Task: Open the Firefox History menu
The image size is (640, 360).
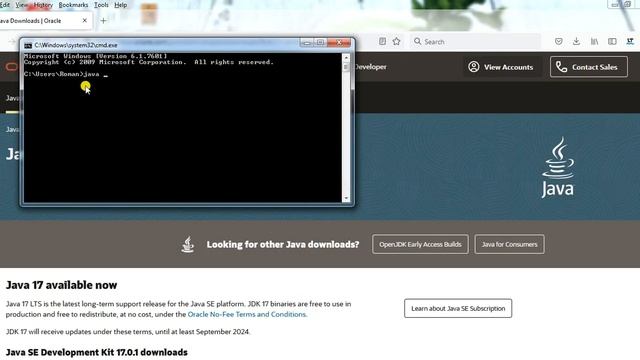Action: pyautogui.click(x=43, y=5)
